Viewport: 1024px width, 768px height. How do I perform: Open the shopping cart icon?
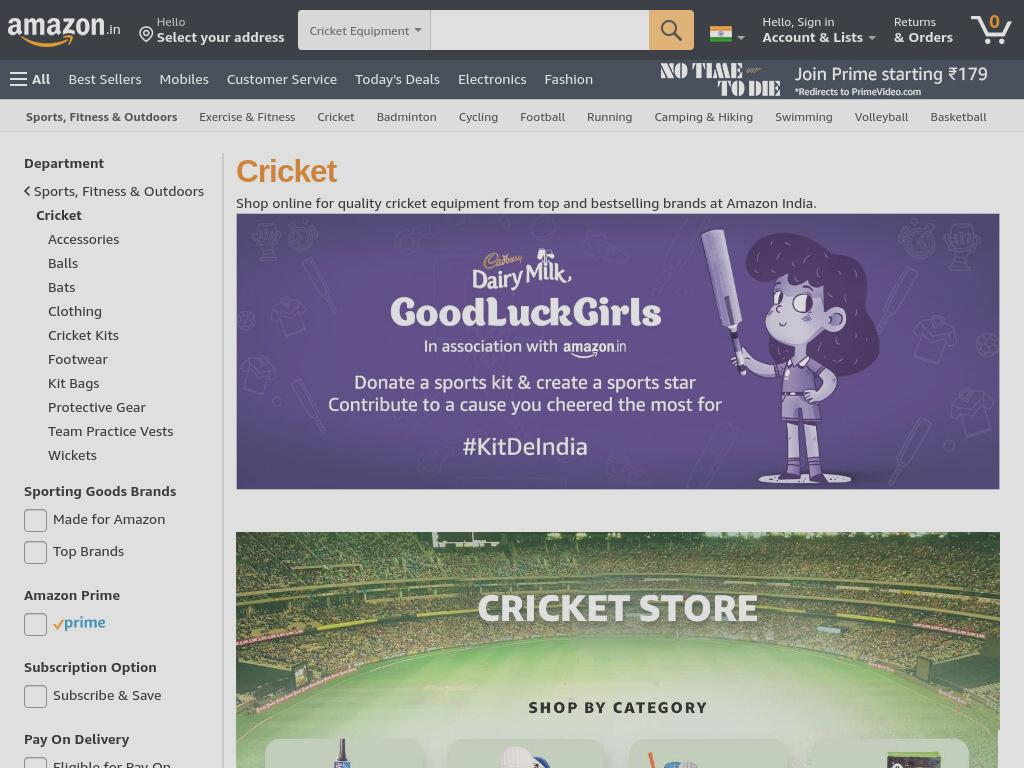point(991,29)
